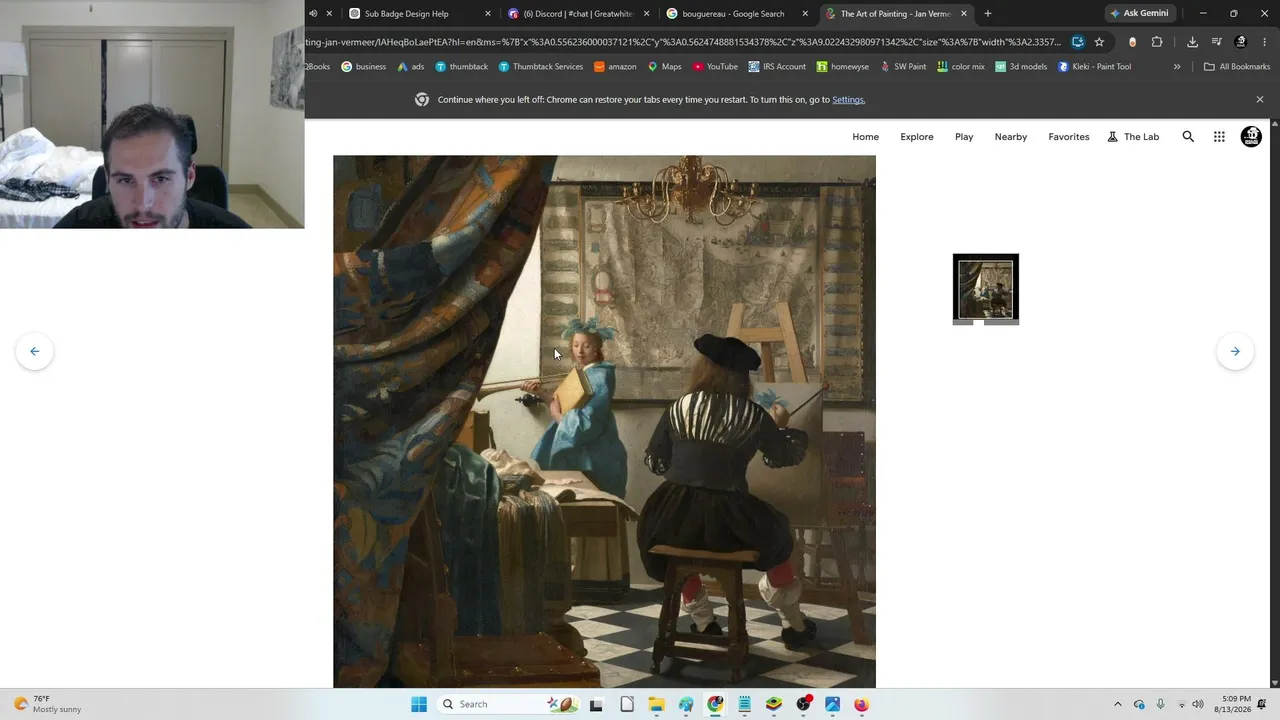1280x720 pixels.
Task: Open the homewyse bookmark
Action: [x=842, y=67]
